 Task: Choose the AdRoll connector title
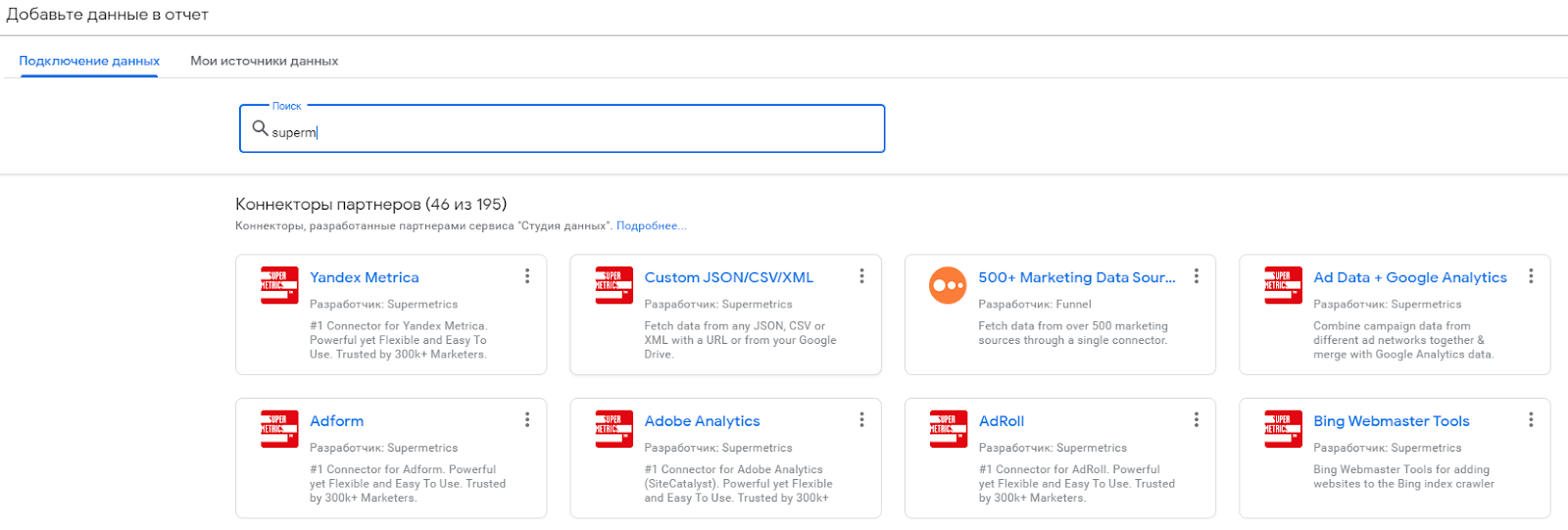1001,421
